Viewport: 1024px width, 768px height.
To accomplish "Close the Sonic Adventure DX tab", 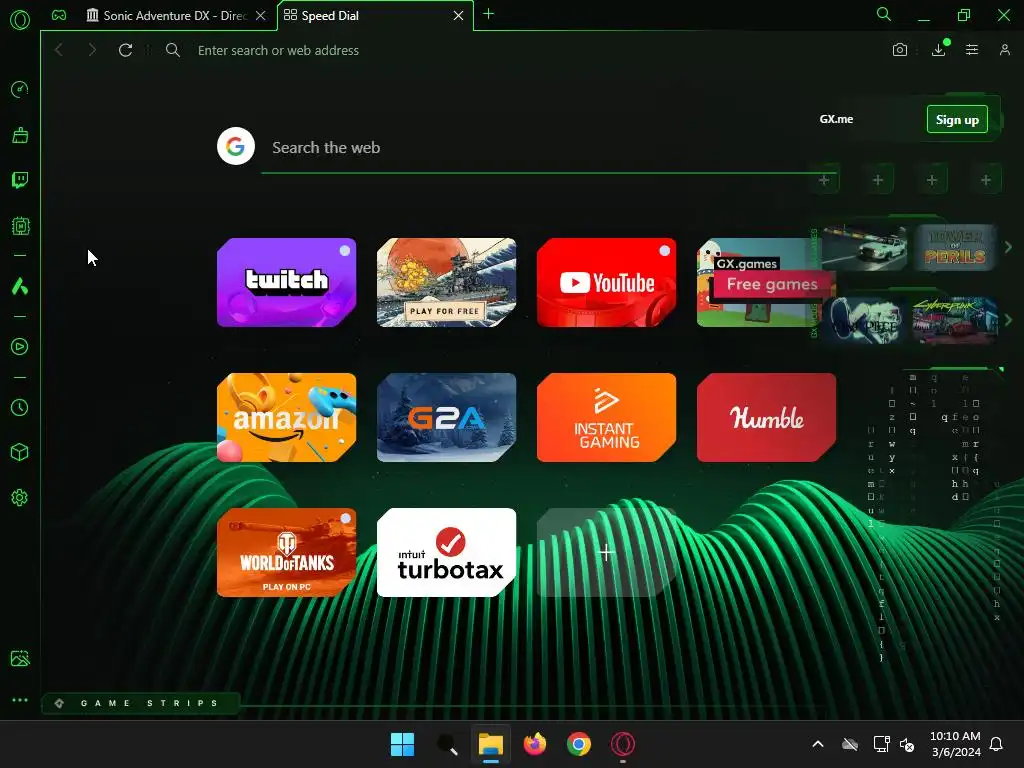I will pos(261,15).
